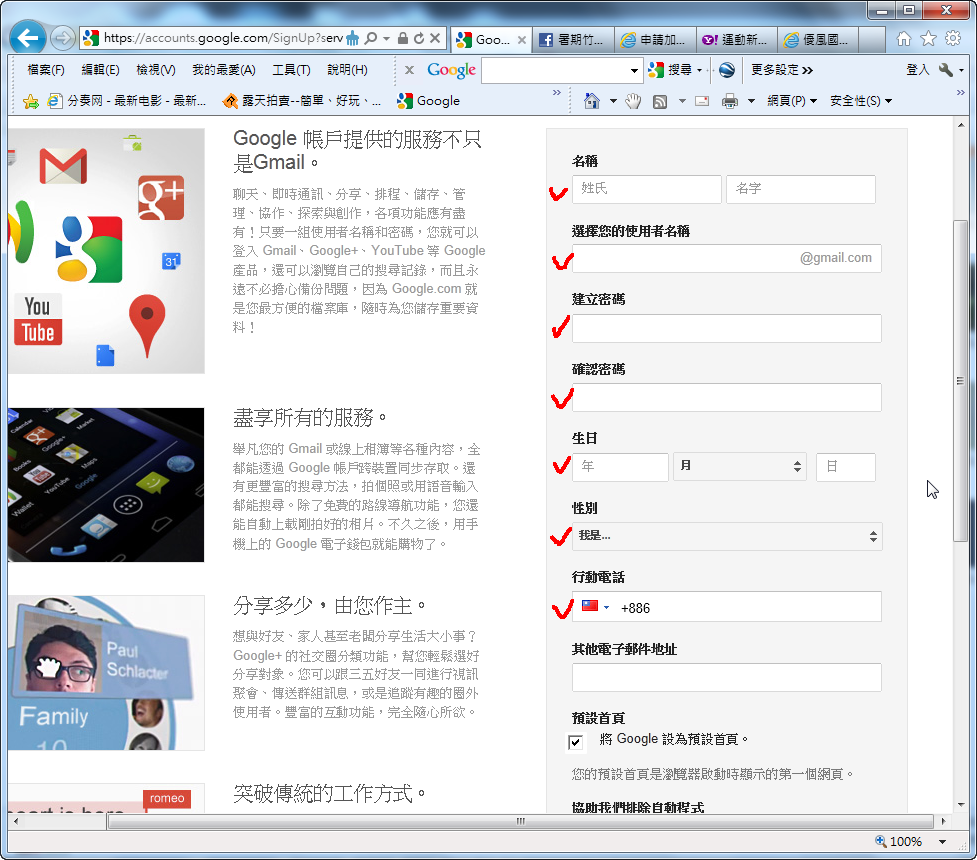This screenshot has width=977, height=860.
Task: Click the Google services icons thumbnail image
Action: (x=107, y=251)
